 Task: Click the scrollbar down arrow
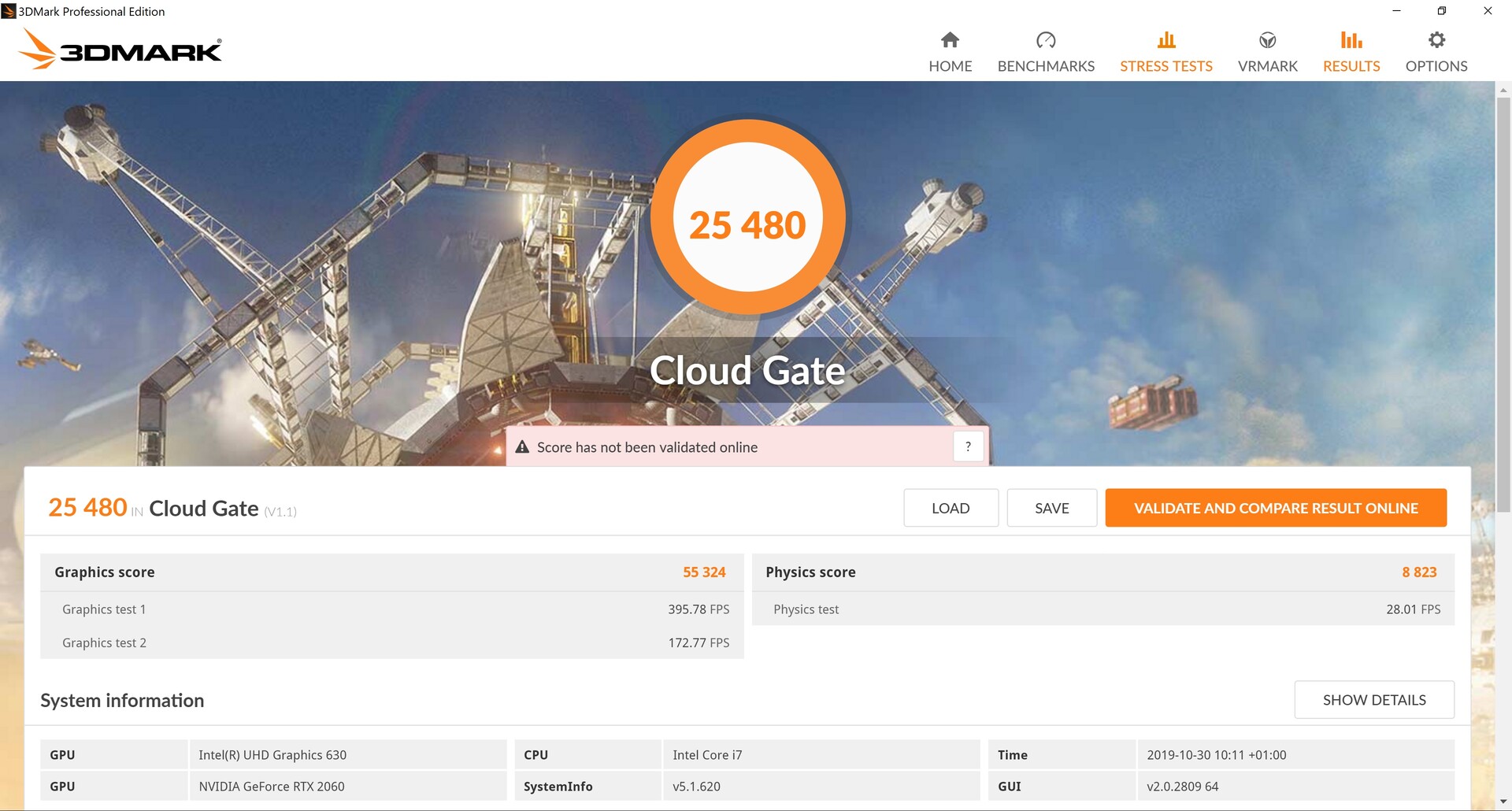pyautogui.click(x=1503, y=802)
